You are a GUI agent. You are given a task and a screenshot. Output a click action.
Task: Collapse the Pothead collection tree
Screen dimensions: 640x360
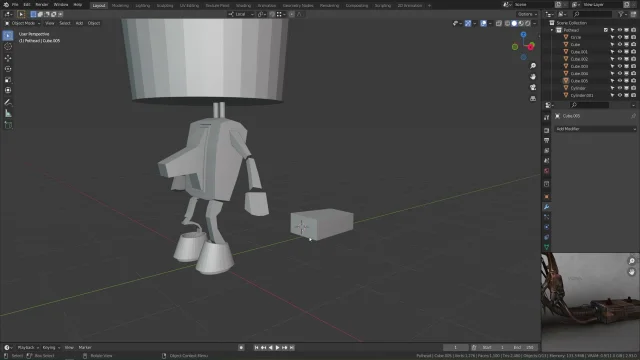click(x=552, y=30)
